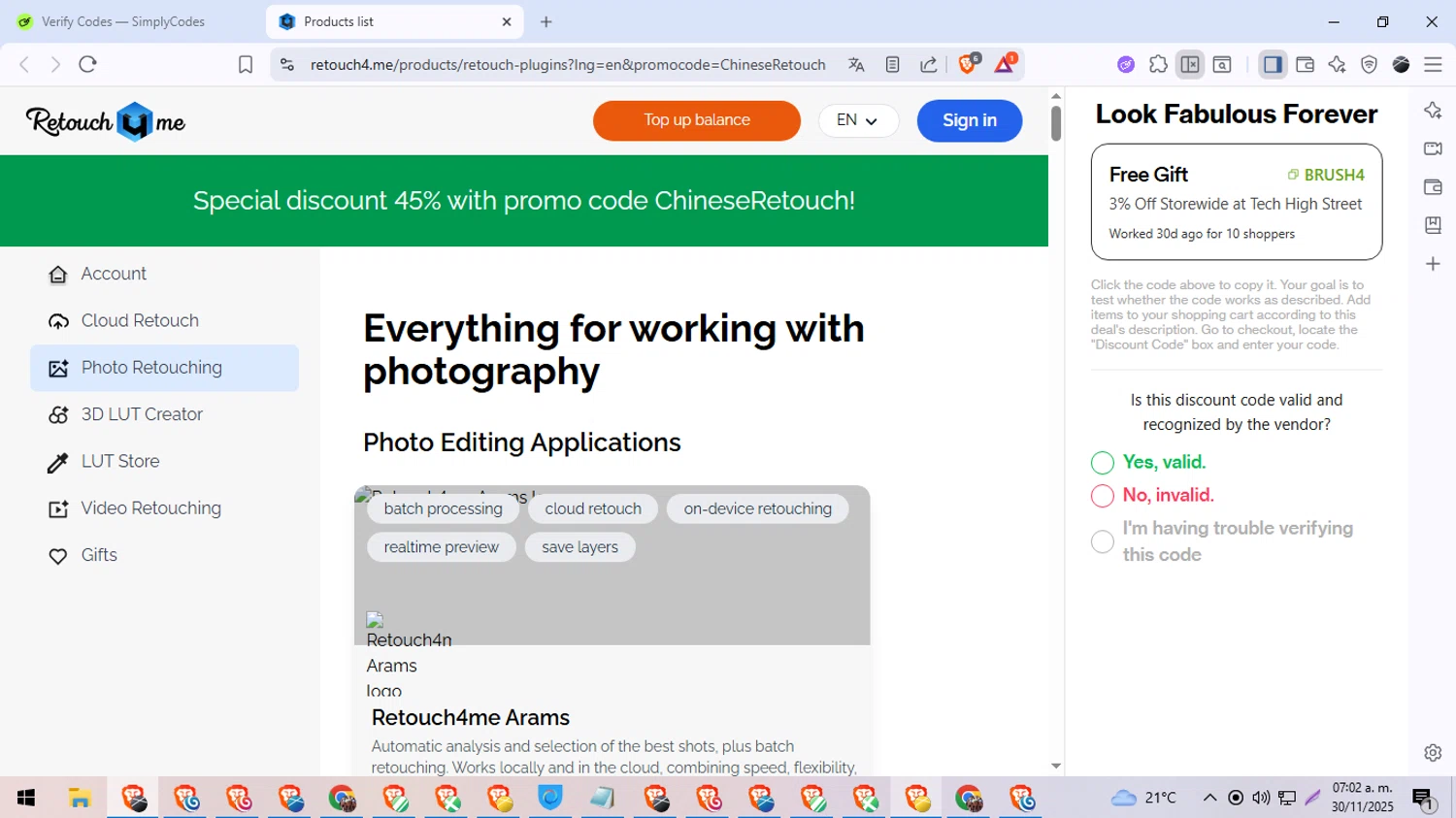Open the extensions puzzle piece icon
This screenshot has width=1456, height=818.
click(1158, 64)
